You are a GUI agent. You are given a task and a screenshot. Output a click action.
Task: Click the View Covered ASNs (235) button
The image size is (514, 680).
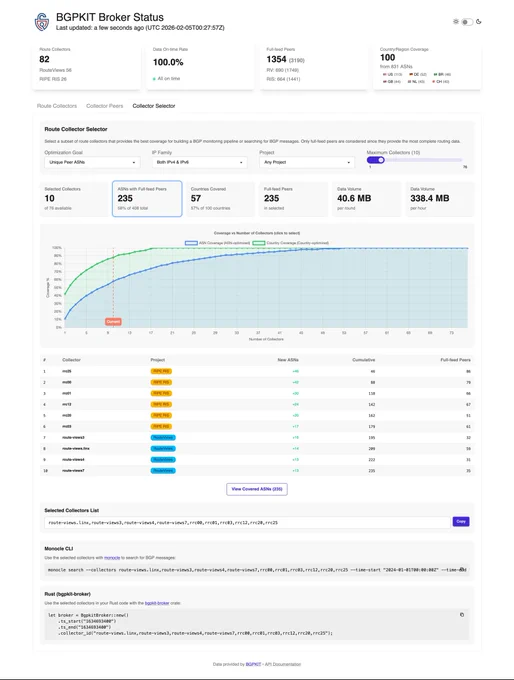click(x=257, y=489)
